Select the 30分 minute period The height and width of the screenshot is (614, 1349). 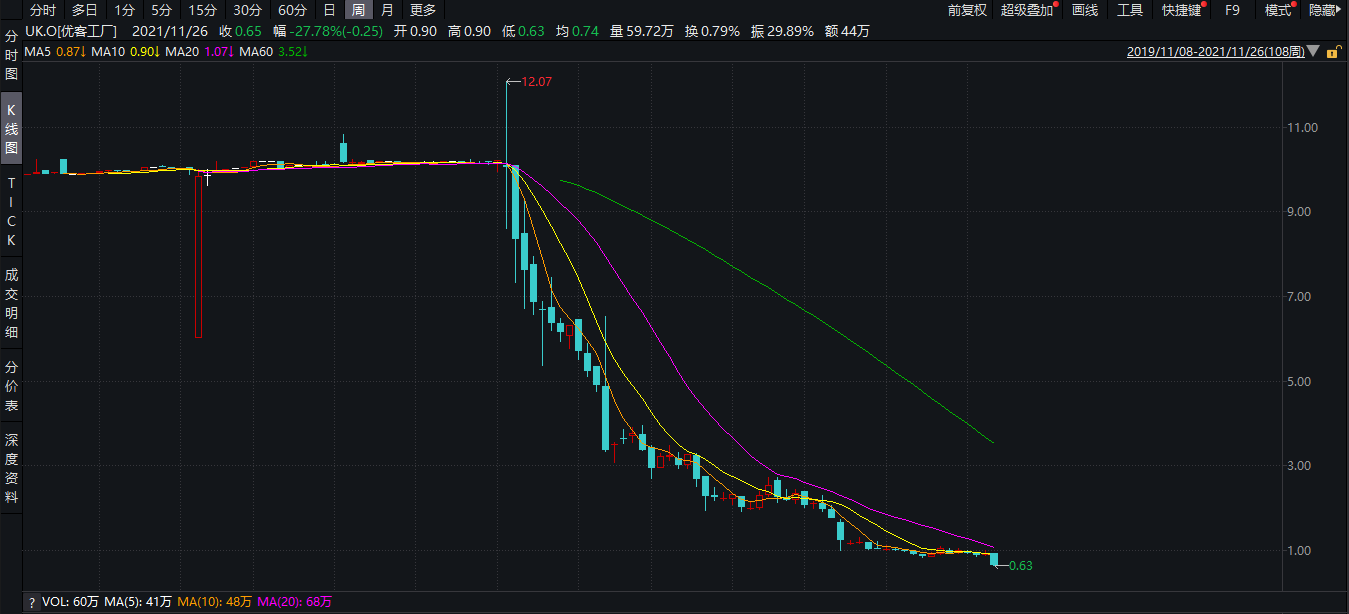(247, 10)
